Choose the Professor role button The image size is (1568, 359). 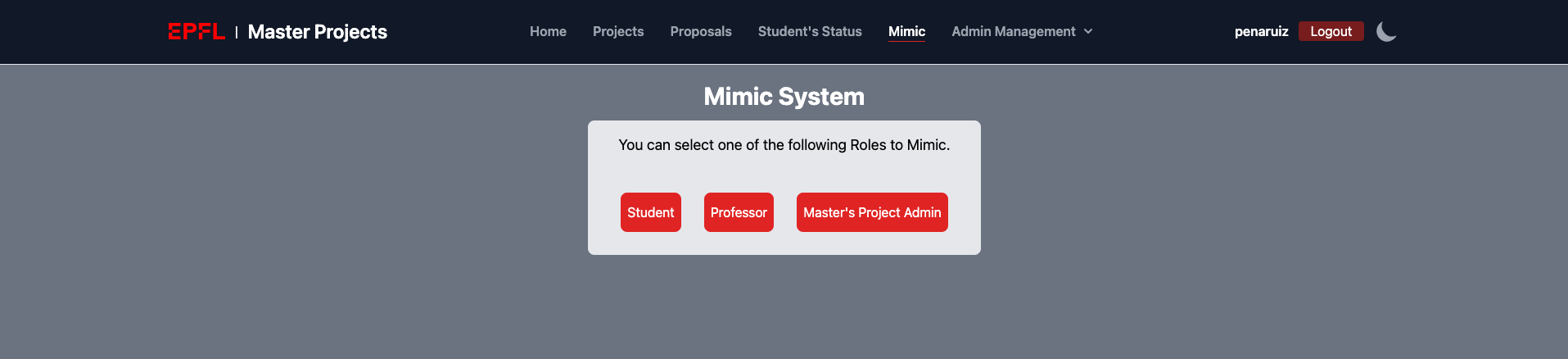click(x=739, y=212)
